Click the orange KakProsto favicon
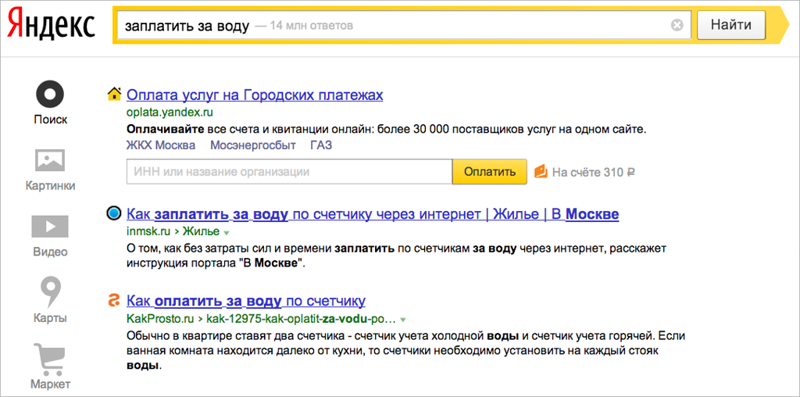 114,300
